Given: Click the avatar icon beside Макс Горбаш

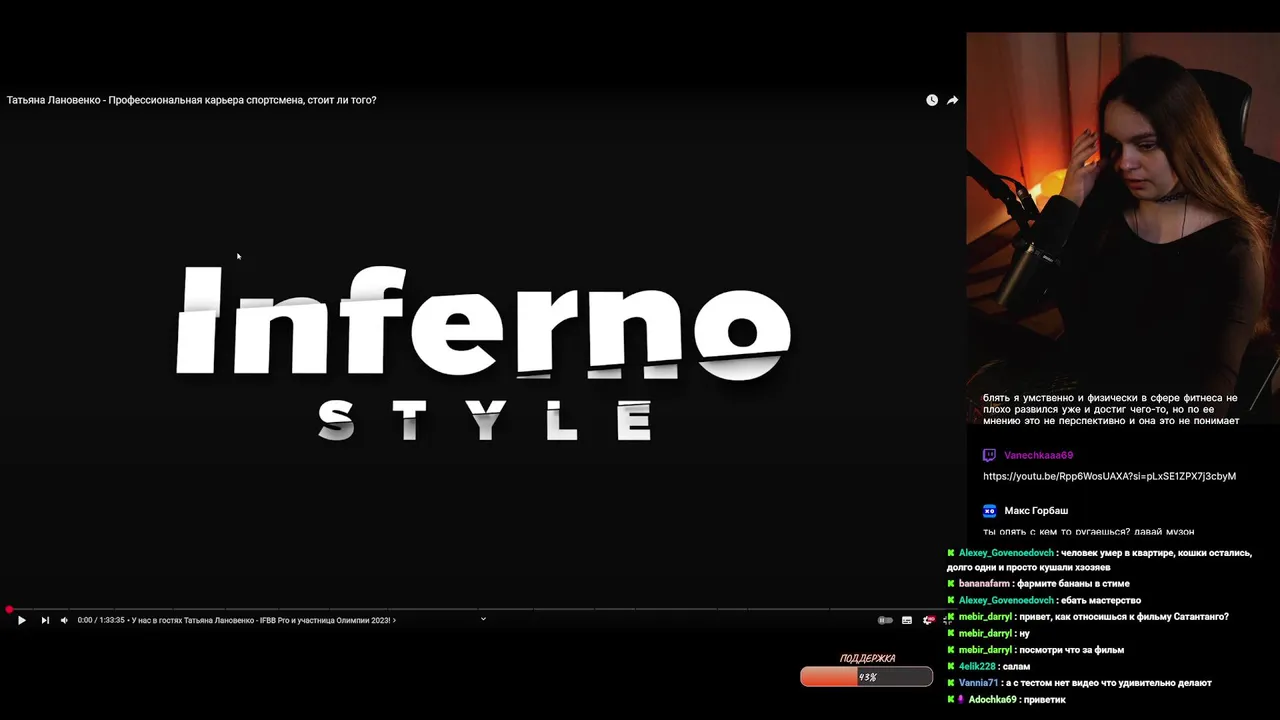Looking at the screenshot, I should tap(989, 510).
